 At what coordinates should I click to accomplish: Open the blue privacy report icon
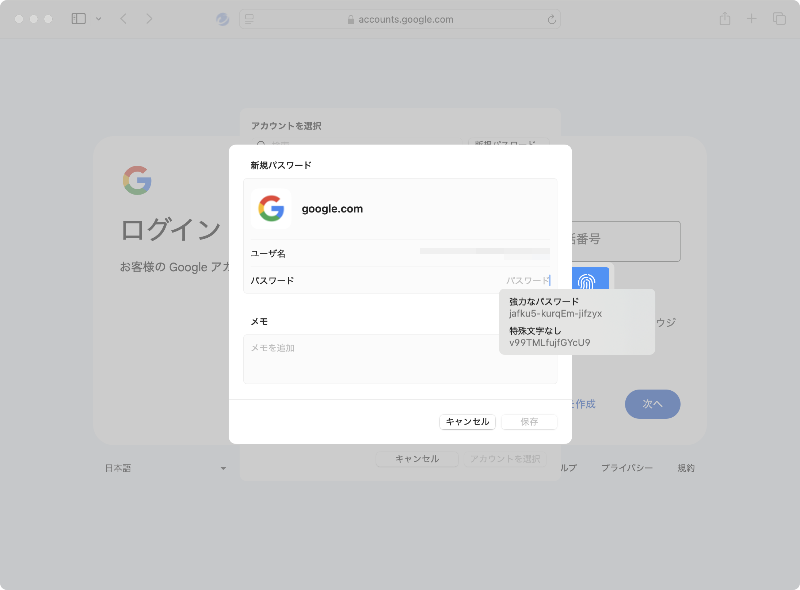click(x=222, y=19)
